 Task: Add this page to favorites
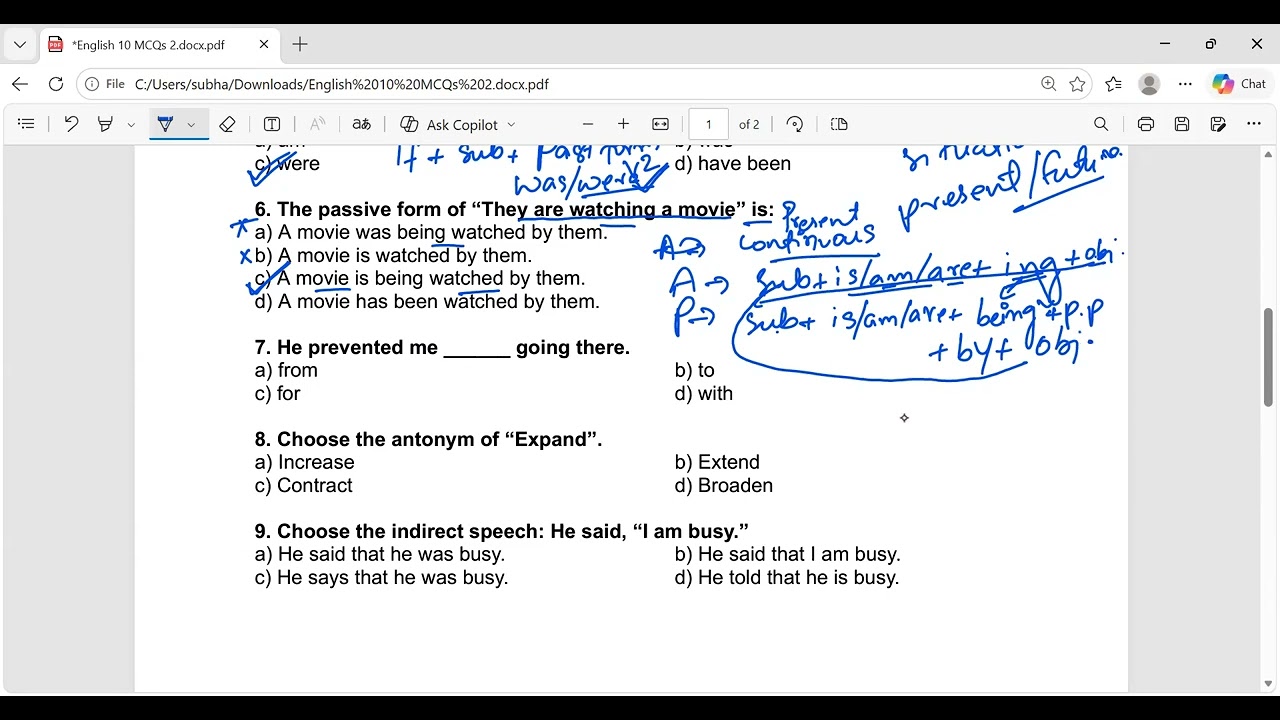click(x=1077, y=84)
